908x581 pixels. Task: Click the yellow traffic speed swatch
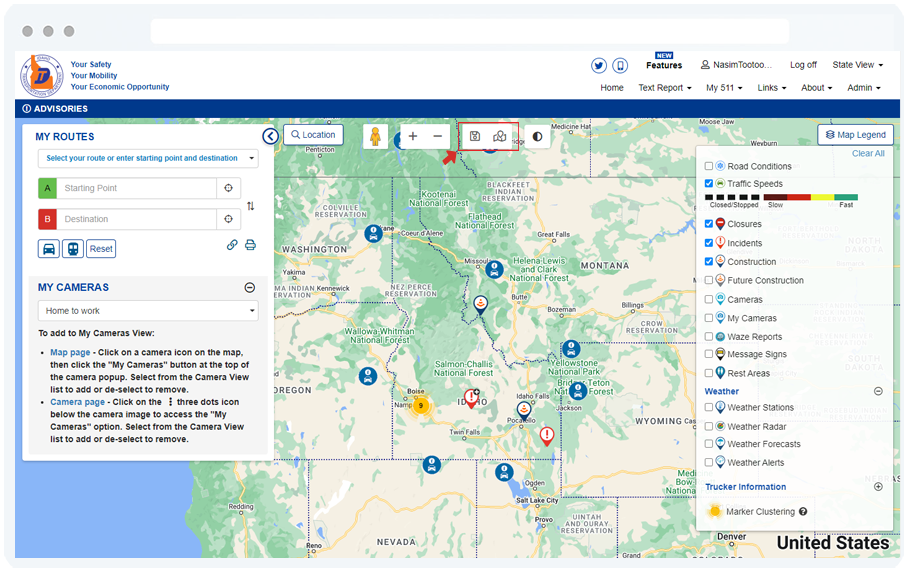pyautogui.click(x=822, y=198)
